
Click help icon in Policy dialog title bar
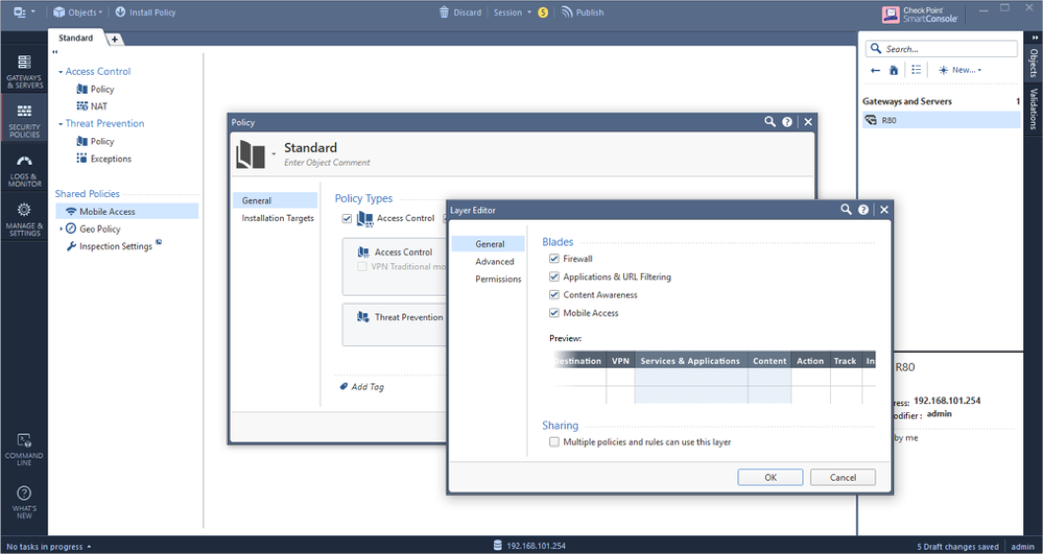(x=788, y=122)
